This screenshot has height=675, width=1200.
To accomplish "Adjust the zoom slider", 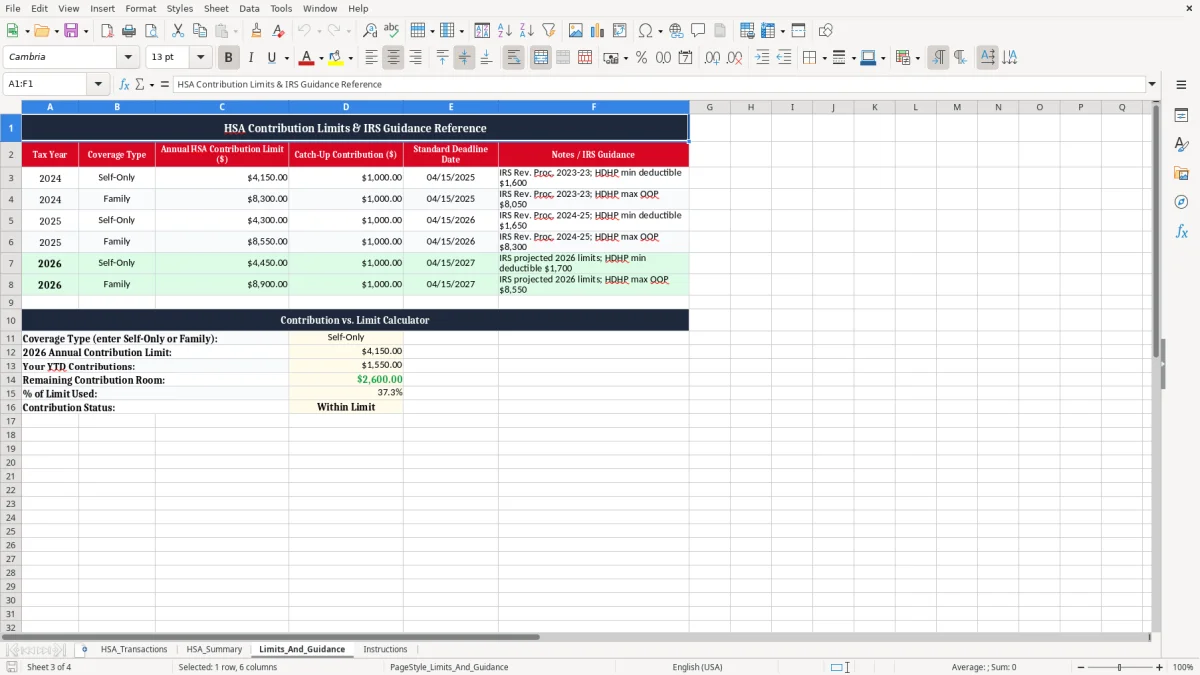I will [1120, 667].
